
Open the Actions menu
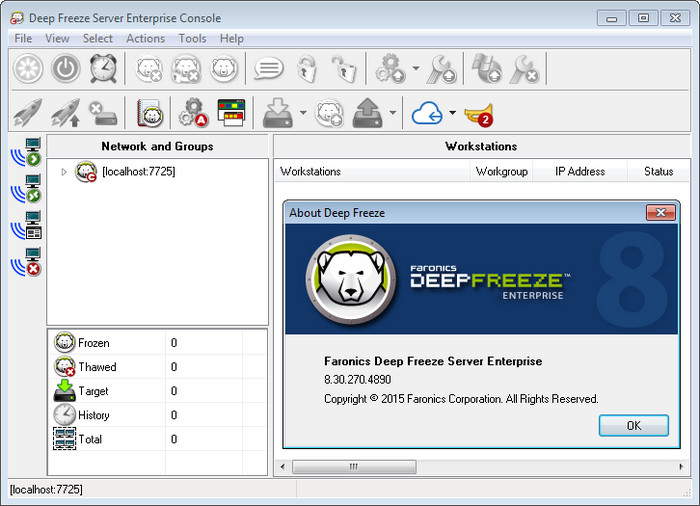pyautogui.click(x=146, y=38)
